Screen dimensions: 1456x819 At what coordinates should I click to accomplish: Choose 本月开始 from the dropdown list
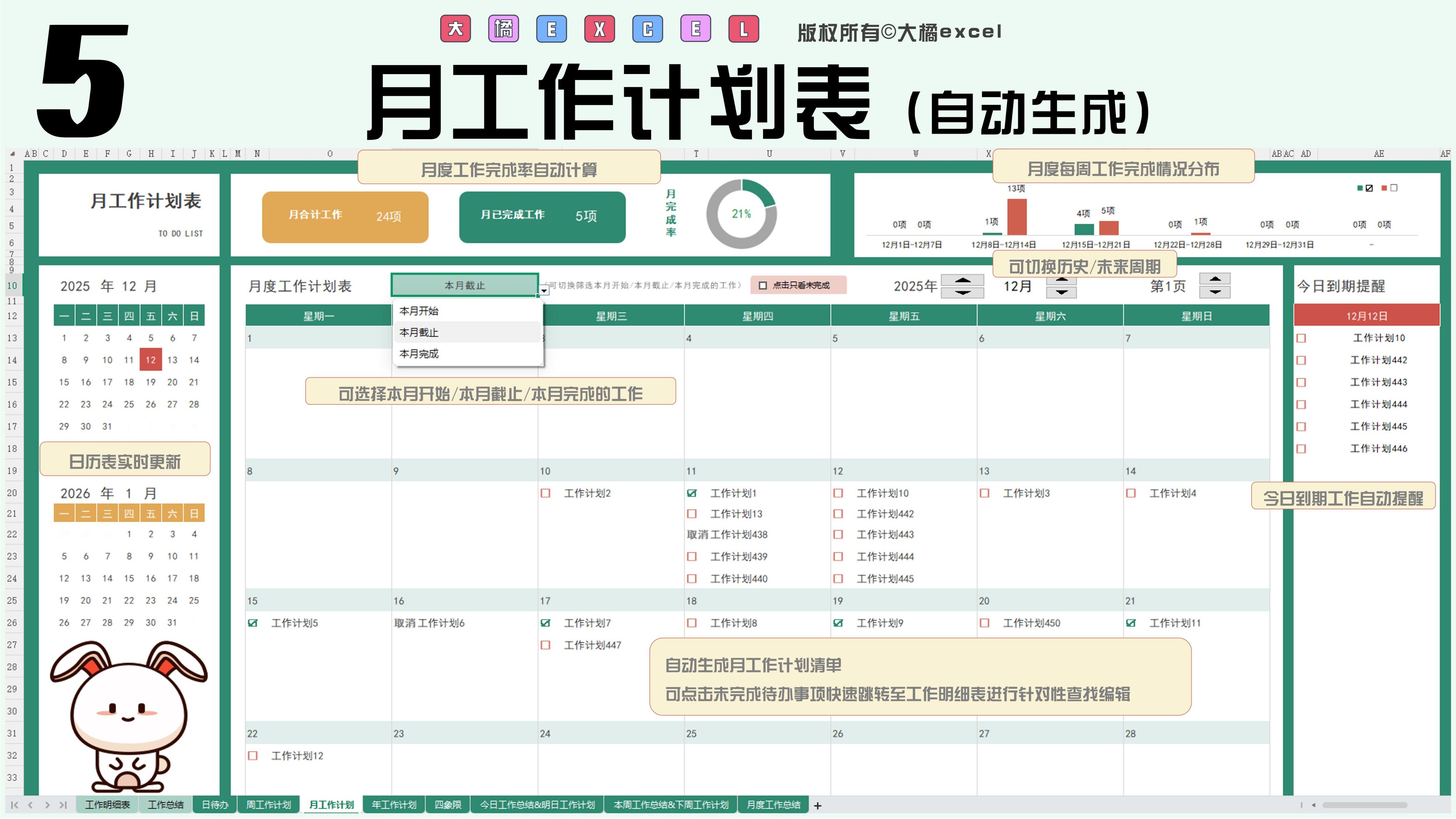pyautogui.click(x=419, y=311)
